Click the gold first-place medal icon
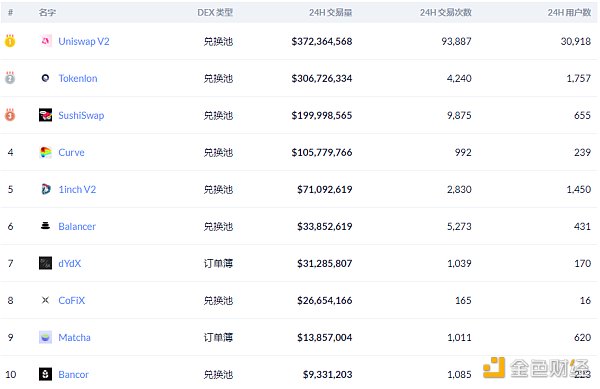This screenshot has width=600, height=389. point(10,41)
